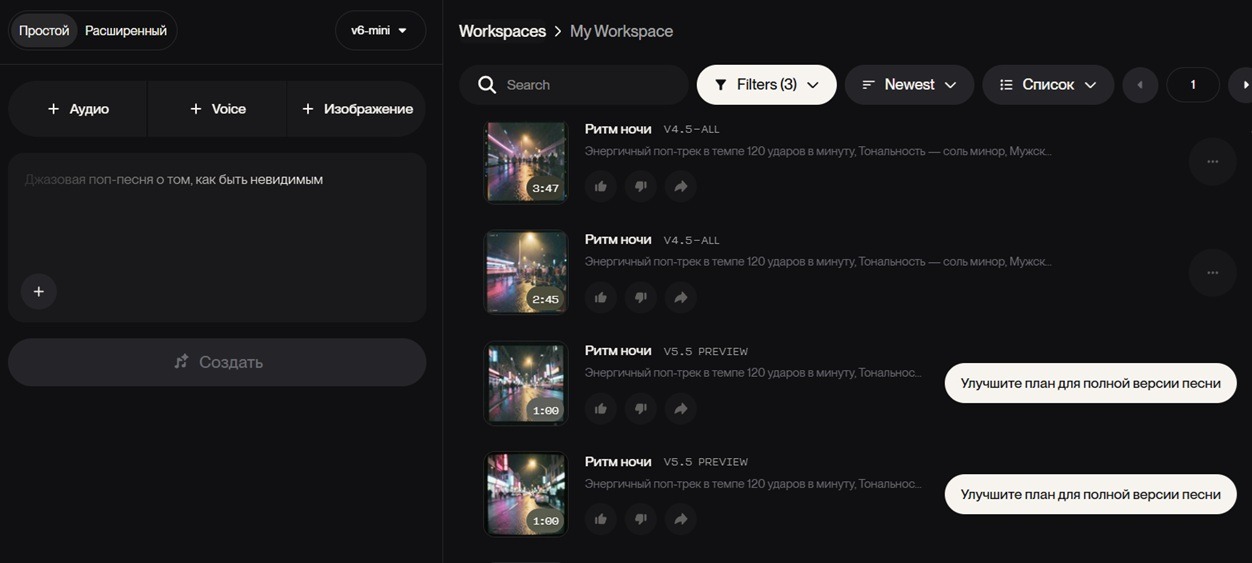
Task: Switch to Простой mode
Action: [x=44, y=31]
